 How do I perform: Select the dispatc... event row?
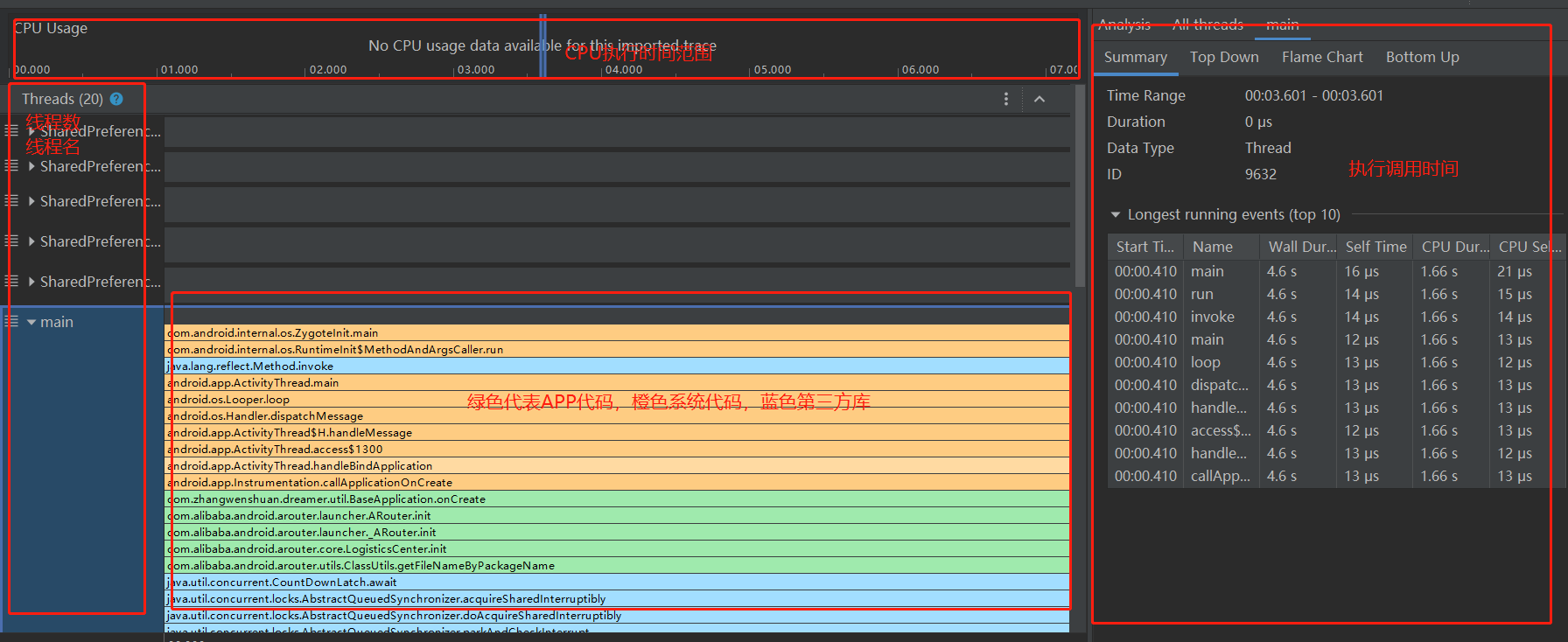click(1337, 385)
